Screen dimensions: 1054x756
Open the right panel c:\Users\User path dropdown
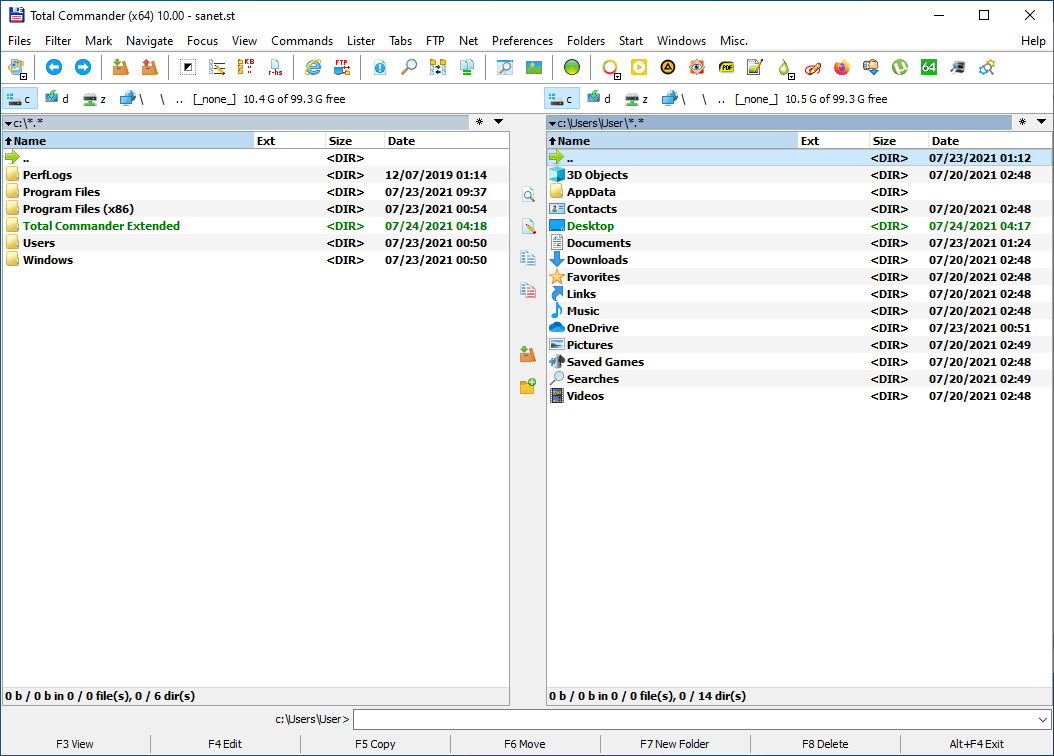pos(552,124)
